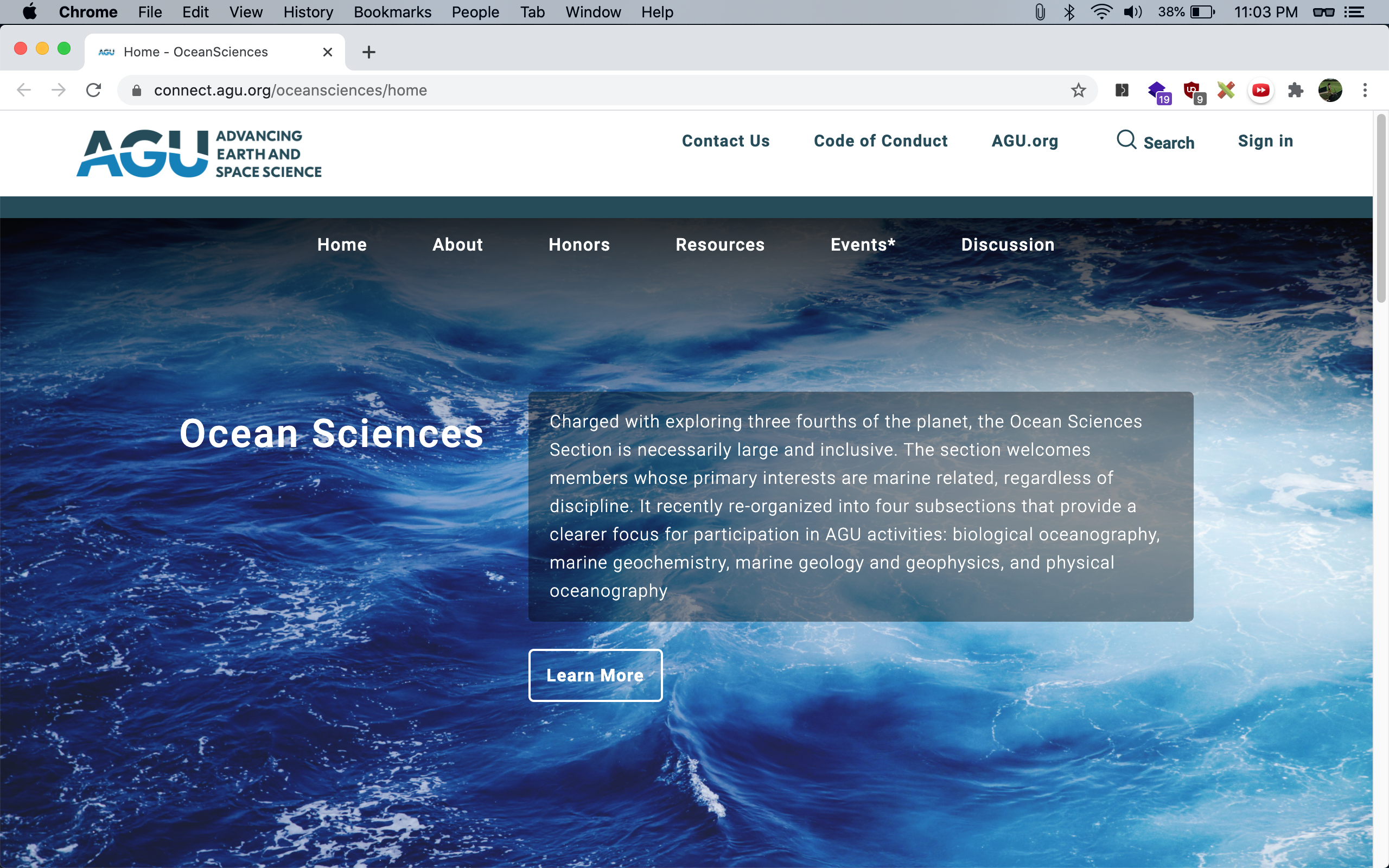The height and width of the screenshot is (868, 1389).
Task: Open Chrome three-dot menu
Action: click(1365, 90)
